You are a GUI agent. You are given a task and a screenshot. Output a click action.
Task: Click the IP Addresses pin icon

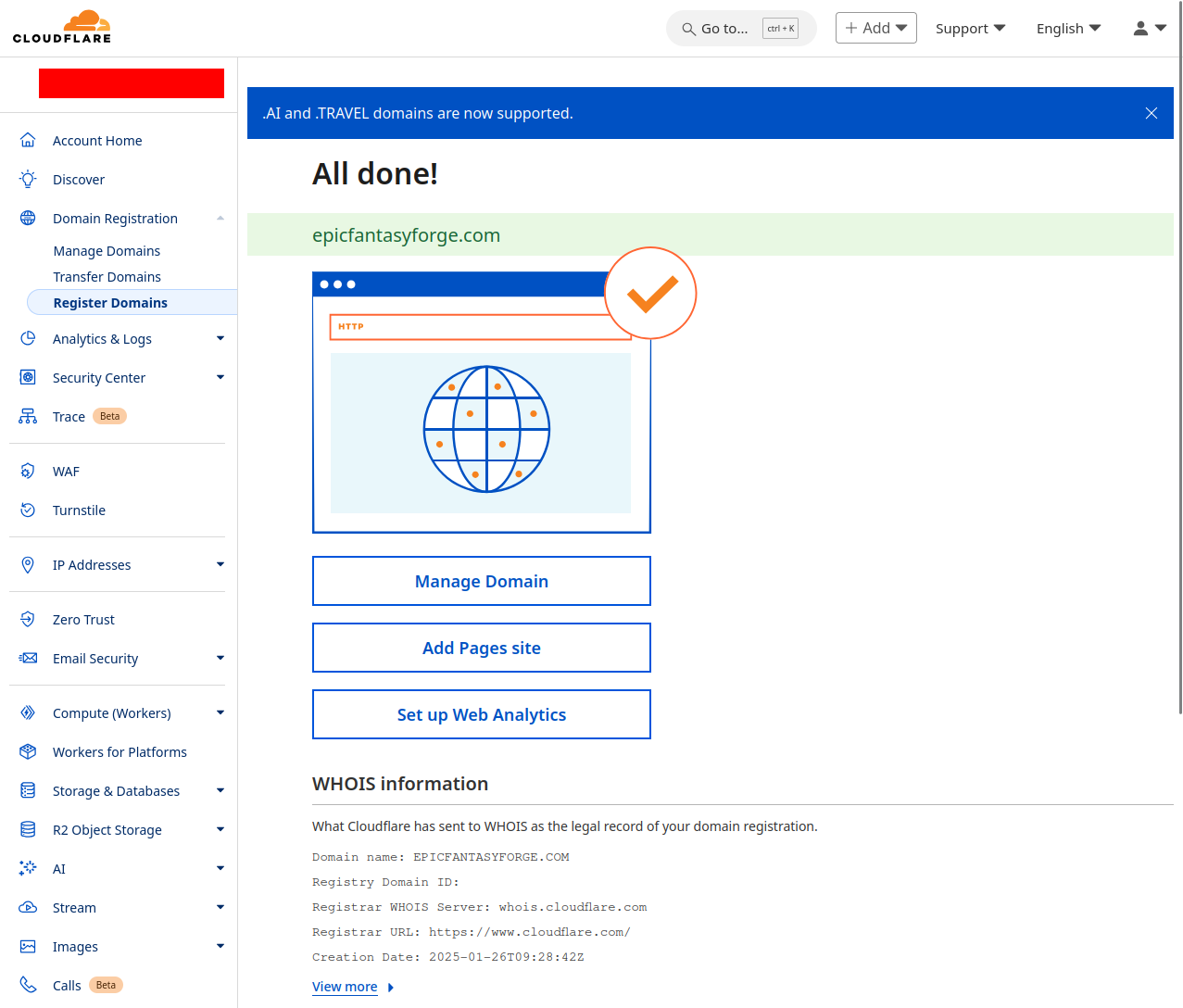[28, 564]
